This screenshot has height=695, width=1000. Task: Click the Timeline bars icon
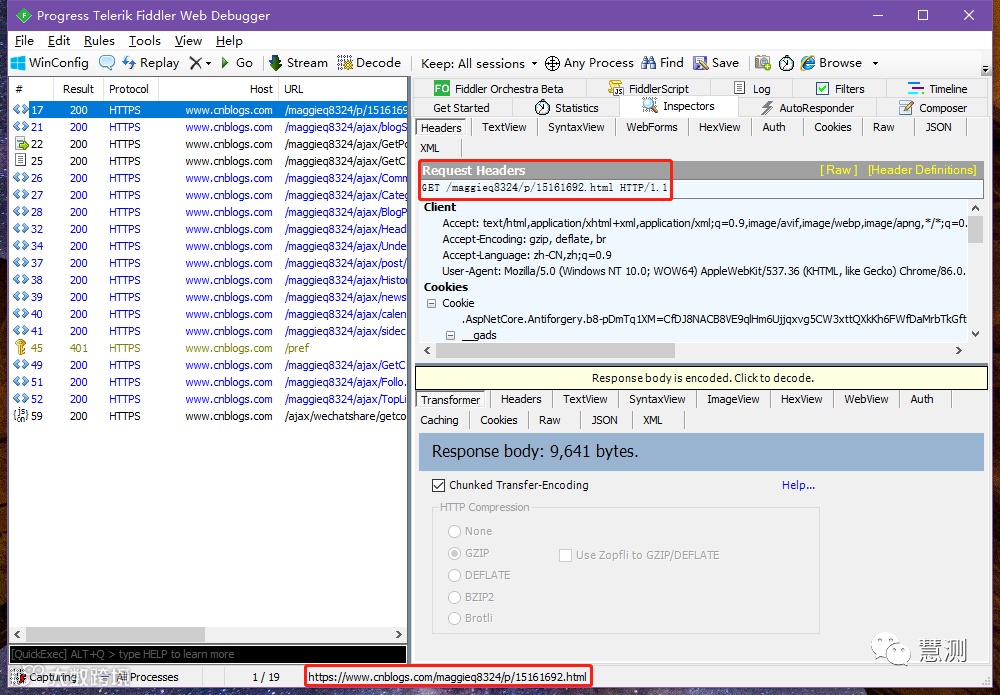[916, 88]
